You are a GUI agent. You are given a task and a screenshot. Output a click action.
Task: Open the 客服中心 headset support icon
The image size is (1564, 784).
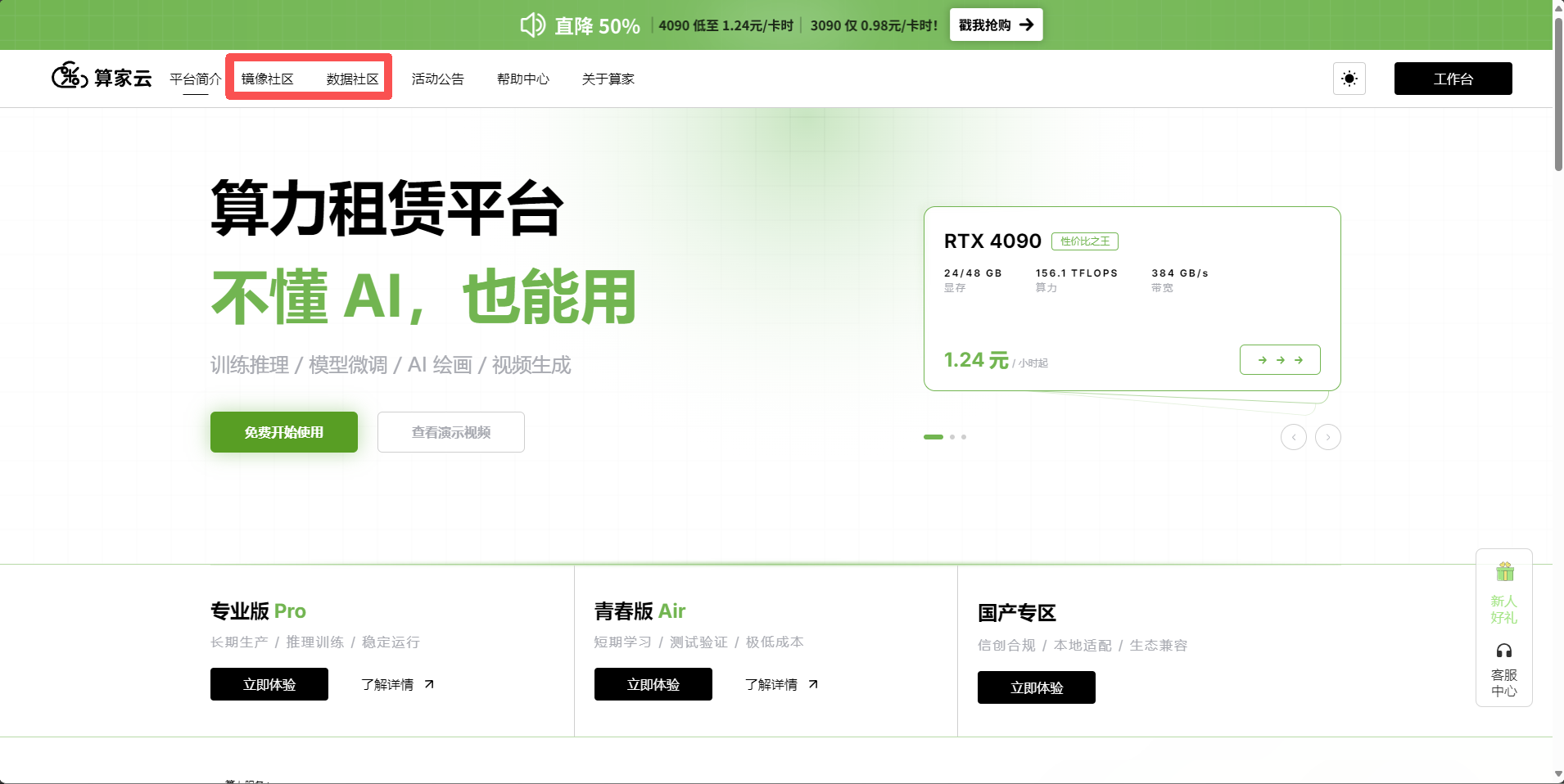pos(1504,651)
